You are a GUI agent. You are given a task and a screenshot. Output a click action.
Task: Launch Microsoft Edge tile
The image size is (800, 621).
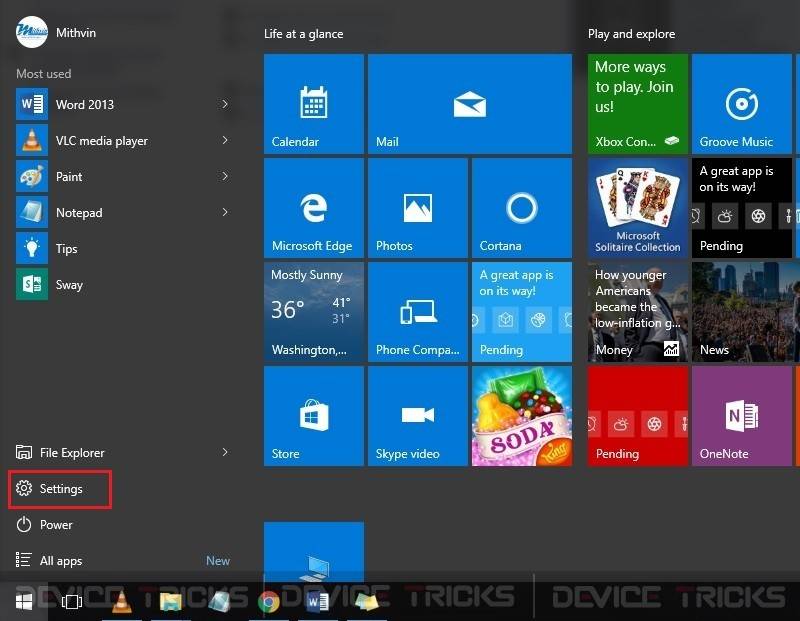click(x=313, y=207)
